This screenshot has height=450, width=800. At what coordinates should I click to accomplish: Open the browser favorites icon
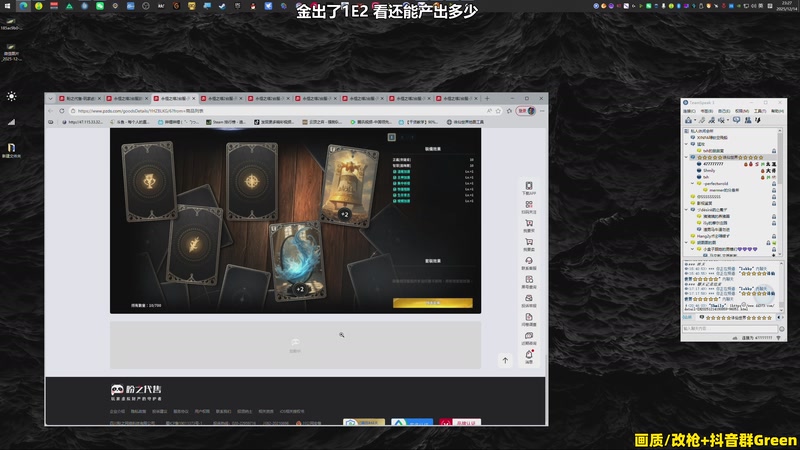click(x=509, y=111)
